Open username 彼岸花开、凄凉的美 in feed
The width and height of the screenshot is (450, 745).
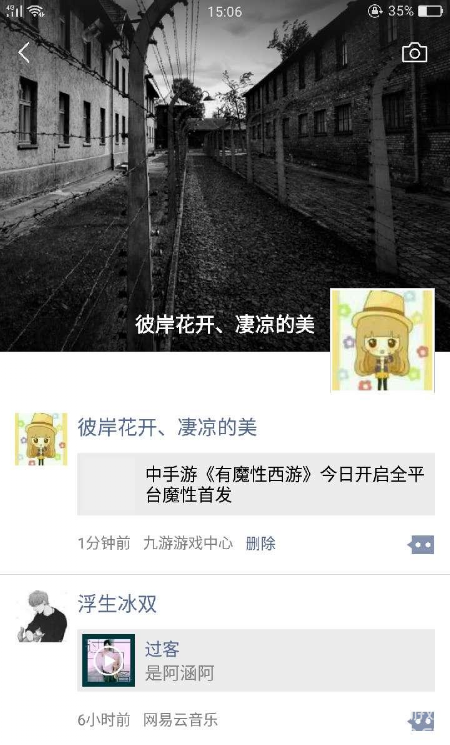[x=167, y=427]
